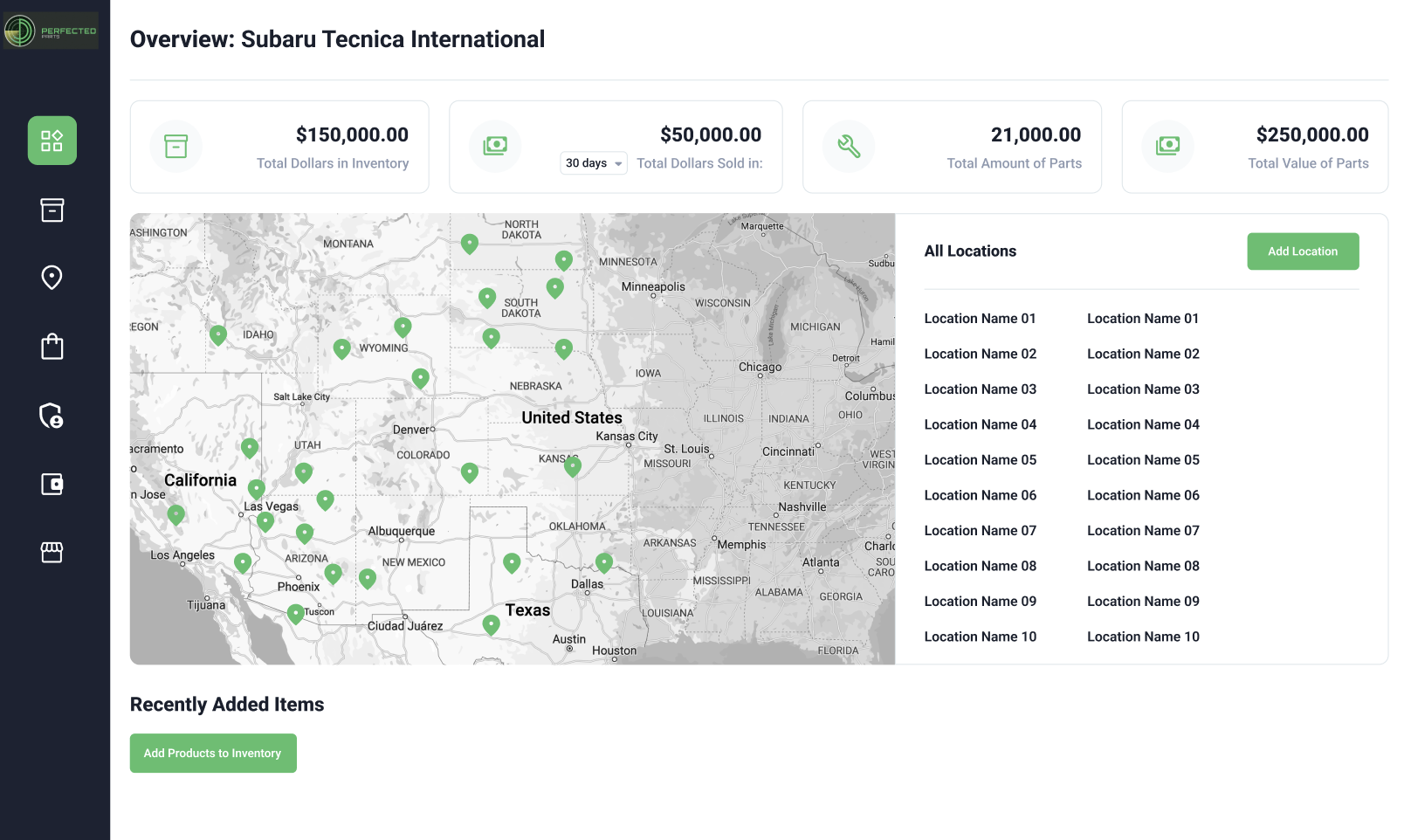Open the inventory archive box sidebar icon
This screenshot has height=840, width=1404.
(x=52, y=210)
